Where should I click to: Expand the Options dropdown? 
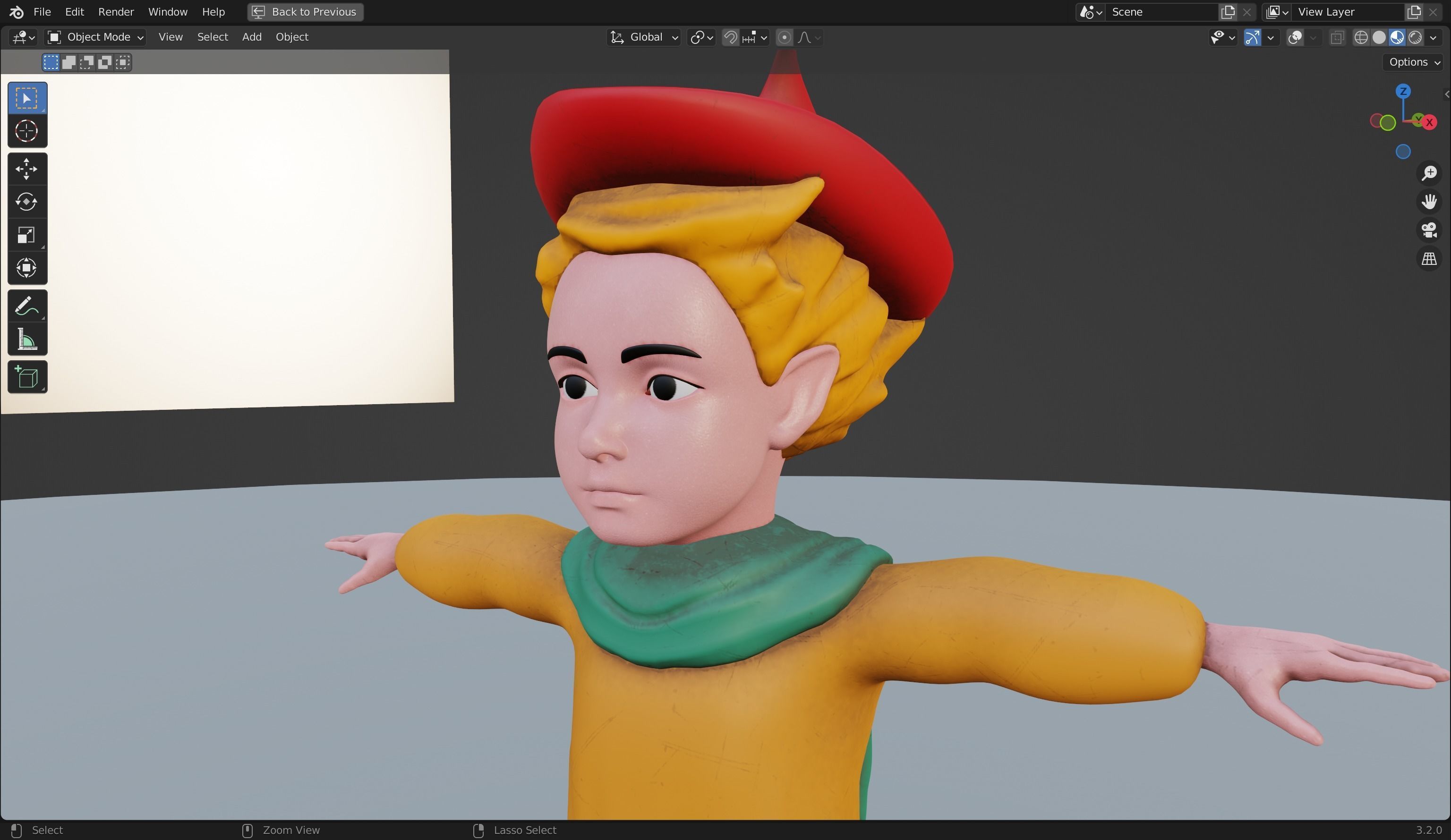pos(1414,62)
